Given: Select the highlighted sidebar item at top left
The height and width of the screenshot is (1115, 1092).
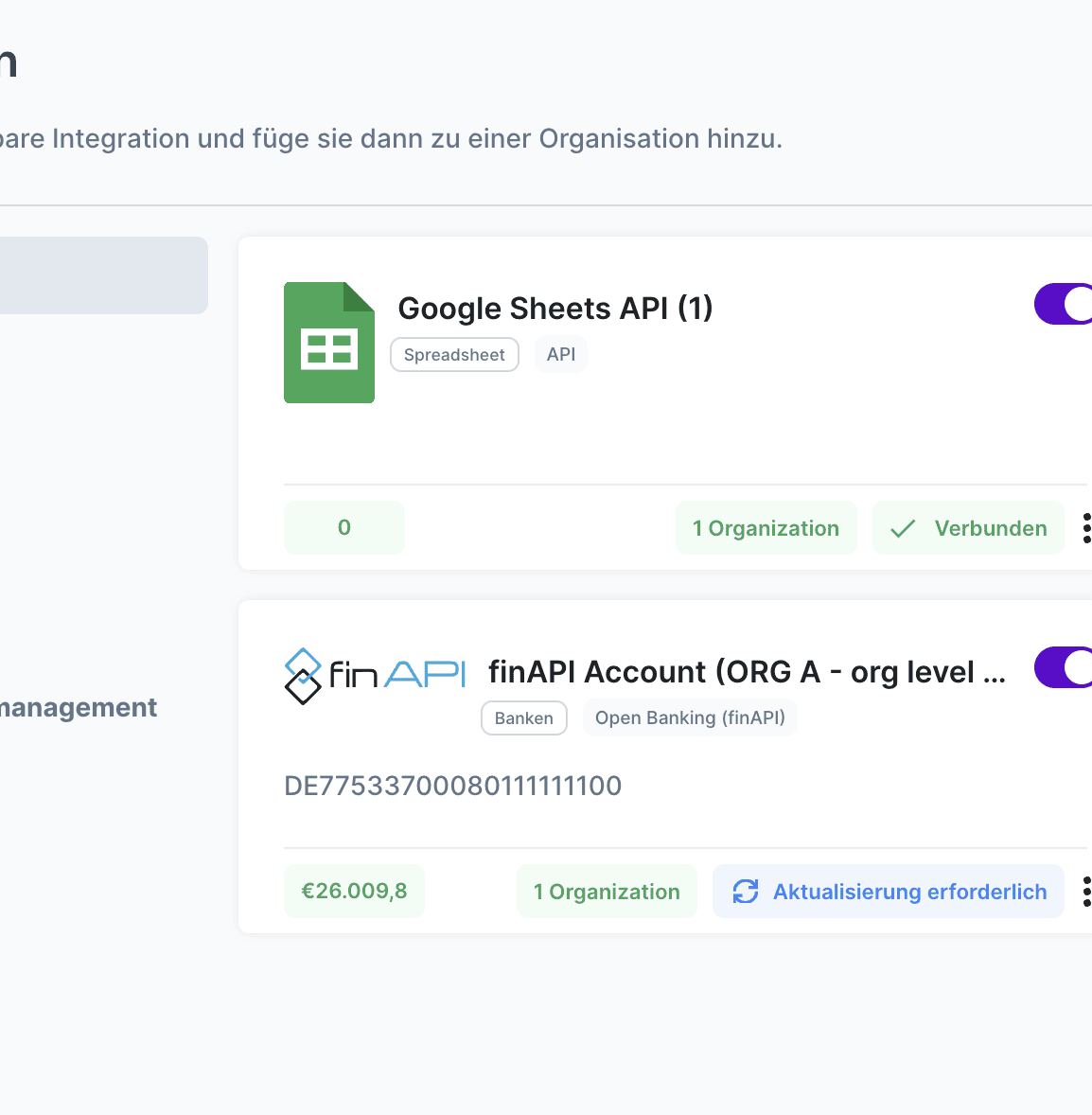Looking at the screenshot, I should tap(102, 275).
